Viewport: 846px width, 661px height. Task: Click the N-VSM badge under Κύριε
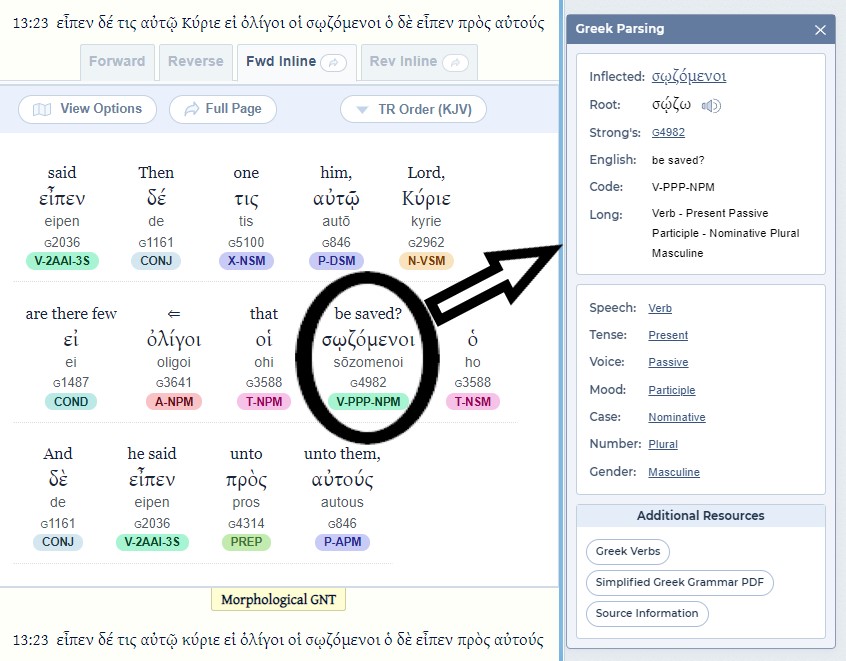point(425,260)
